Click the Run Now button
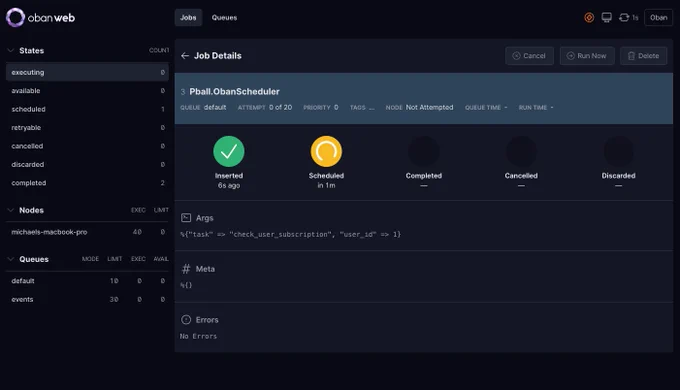This screenshot has height=390, width=680. 587,56
